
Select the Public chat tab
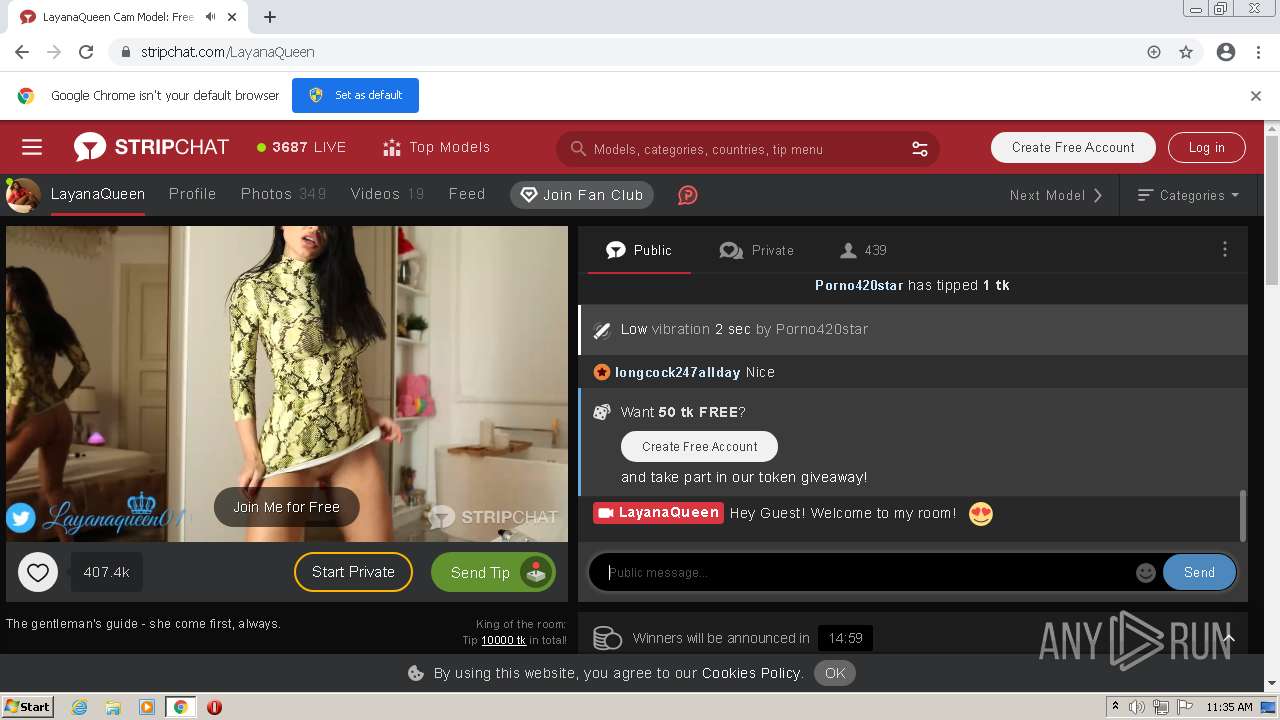pyautogui.click(x=639, y=250)
